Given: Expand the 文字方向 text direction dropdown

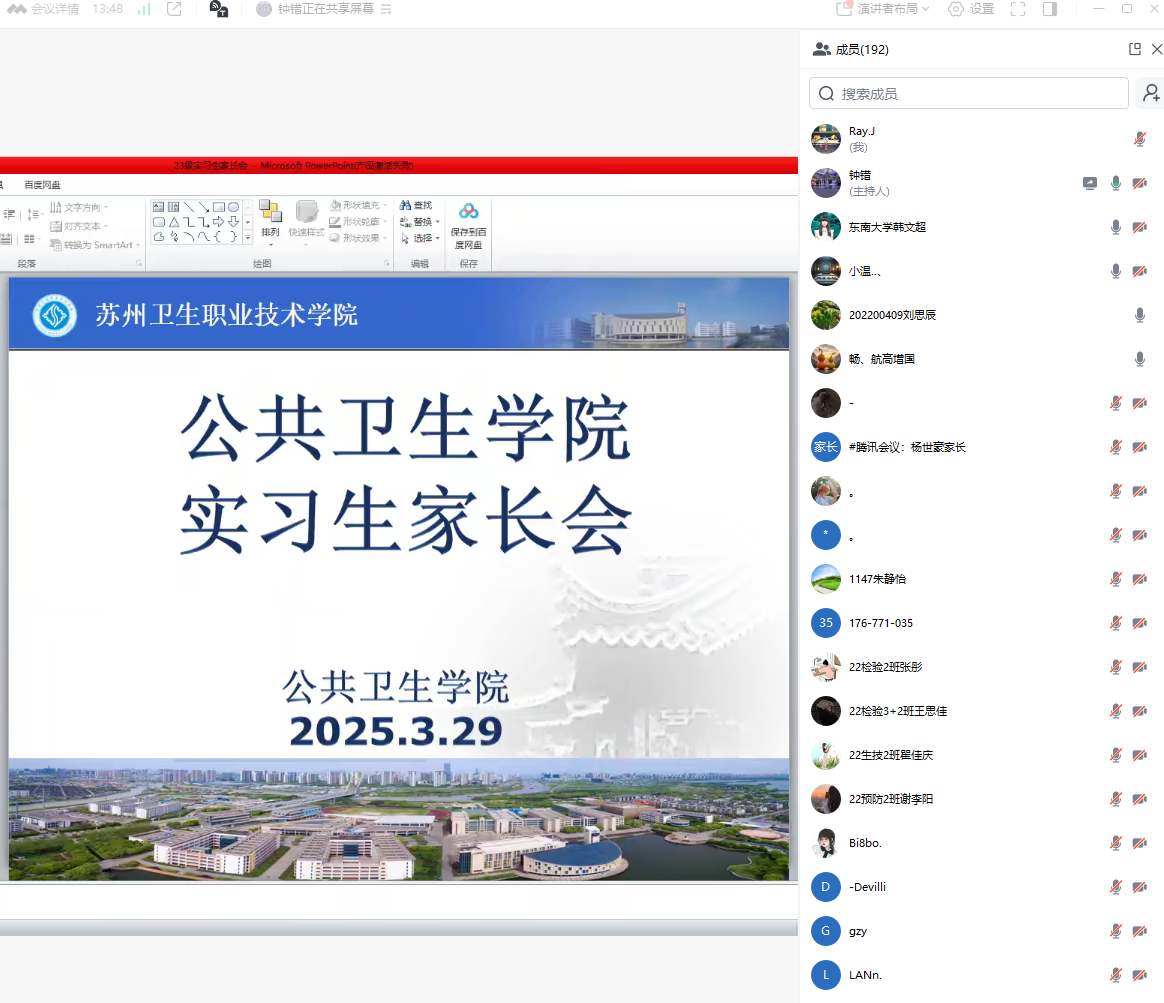Looking at the screenshot, I should pos(79,207).
